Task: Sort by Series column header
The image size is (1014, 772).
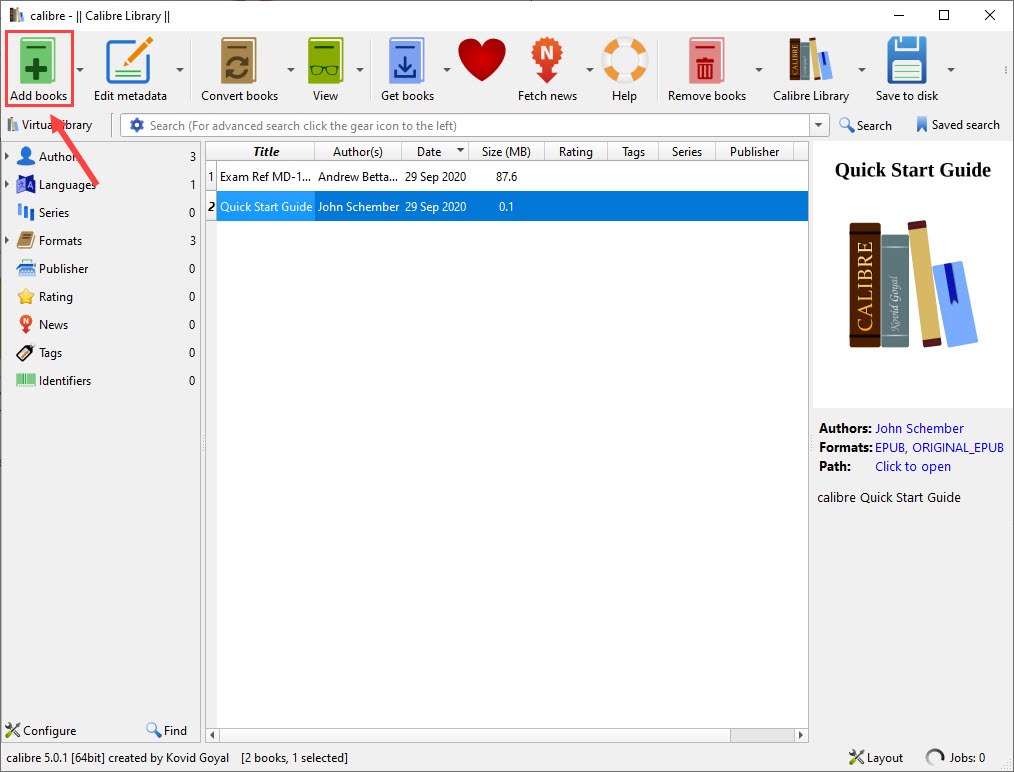Action: coord(687,151)
